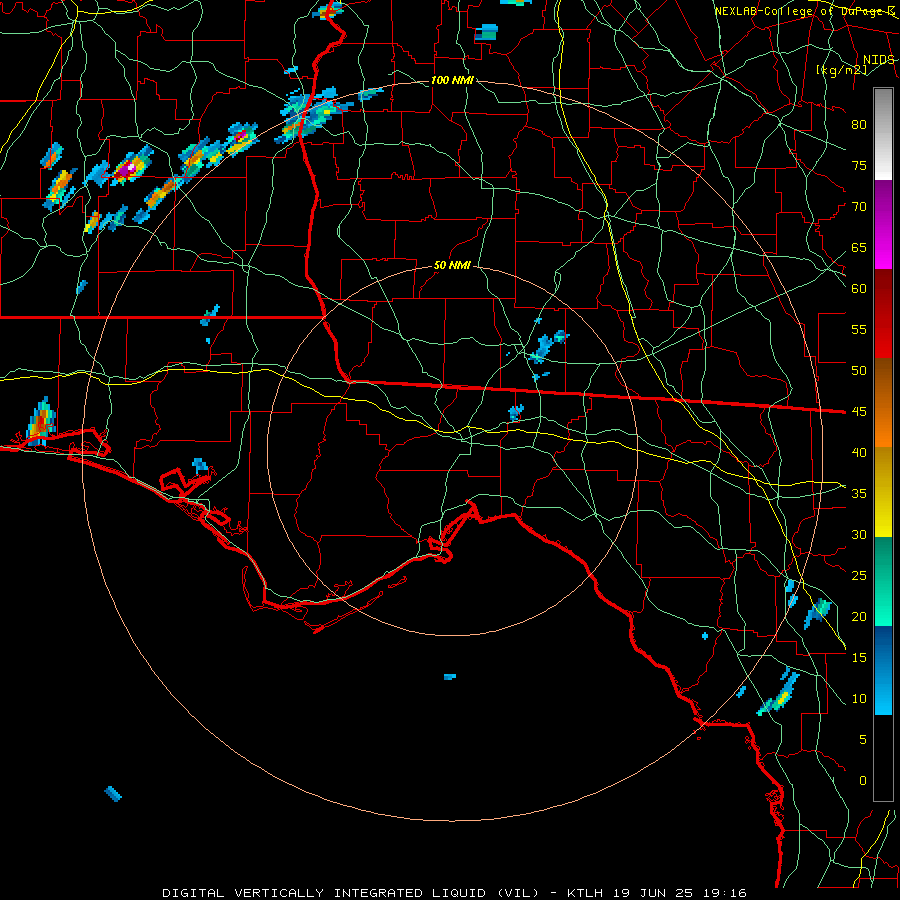Click the 40 value on the scale

point(859,452)
